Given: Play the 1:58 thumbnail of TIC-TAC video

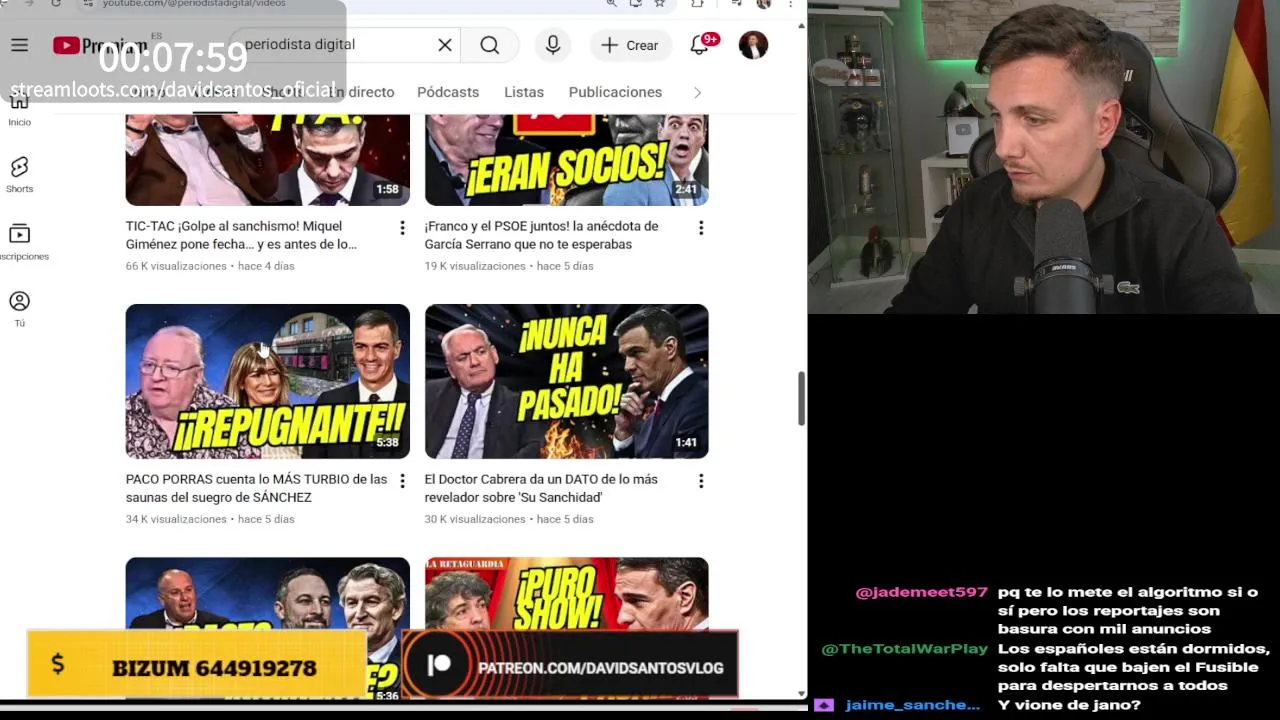Looking at the screenshot, I should [x=267, y=160].
